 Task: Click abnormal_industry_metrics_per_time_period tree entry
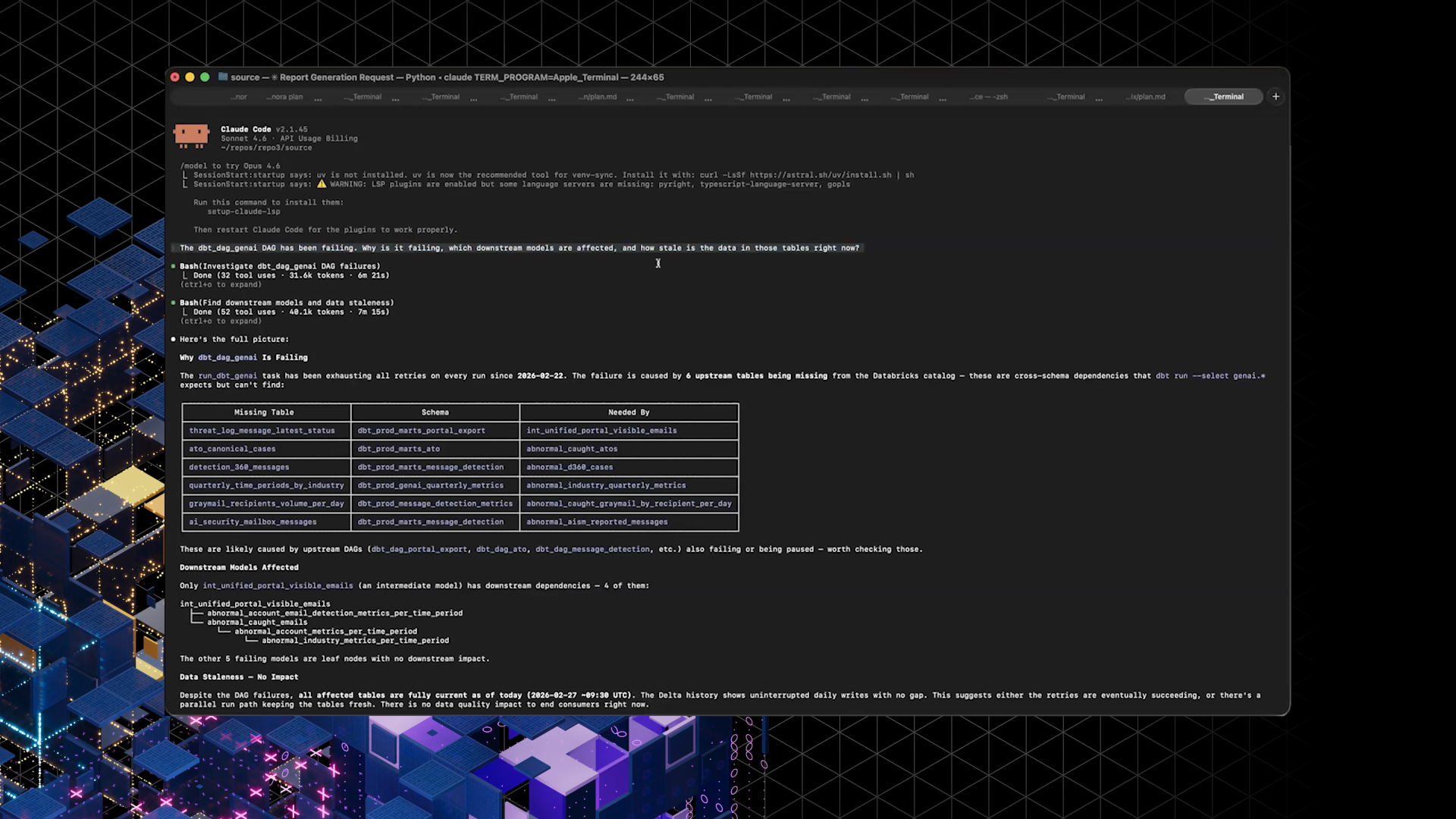point(355,640)
